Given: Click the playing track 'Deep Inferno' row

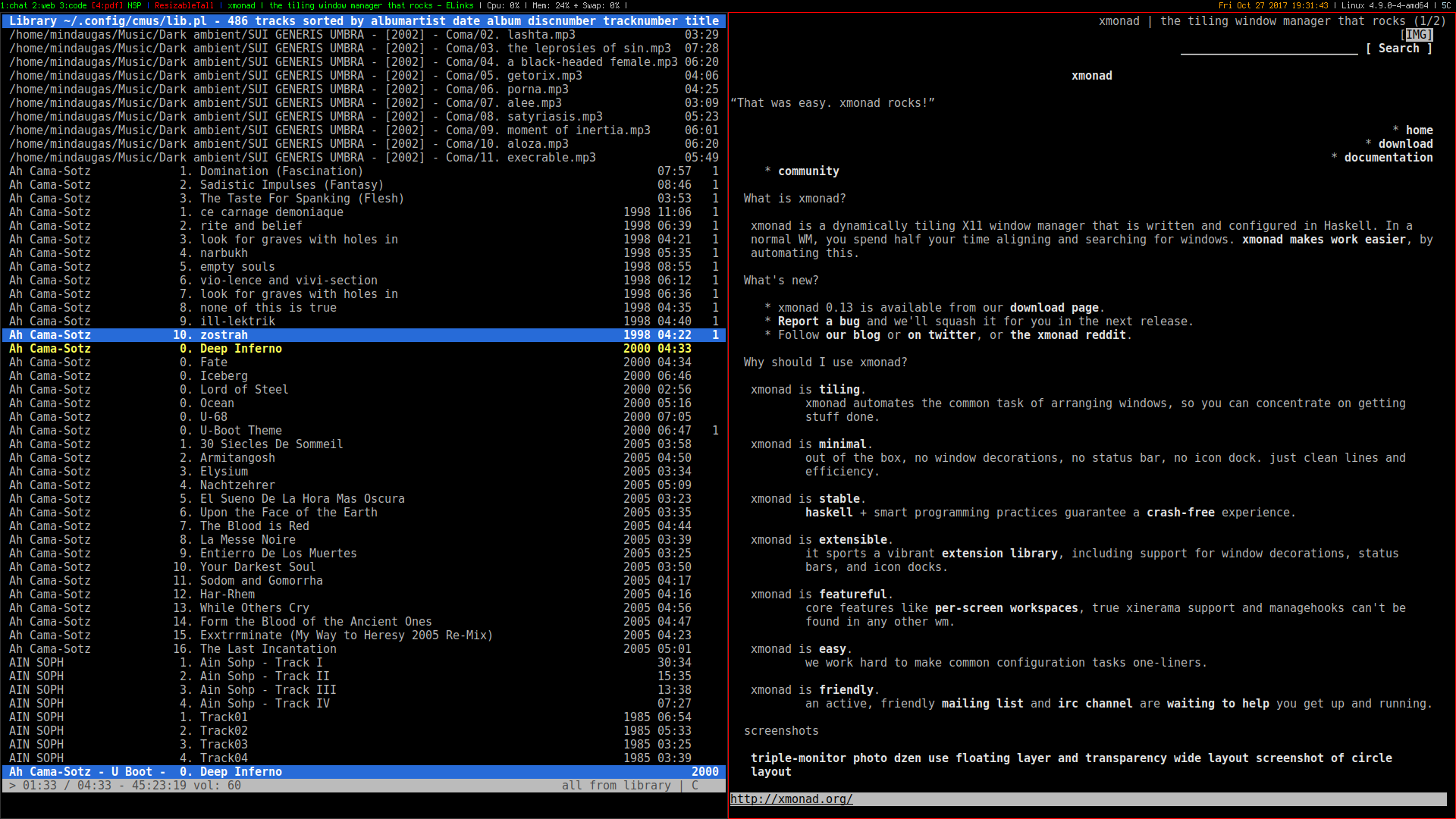Looking at the screenshot, I should click(x=364, y=349).
